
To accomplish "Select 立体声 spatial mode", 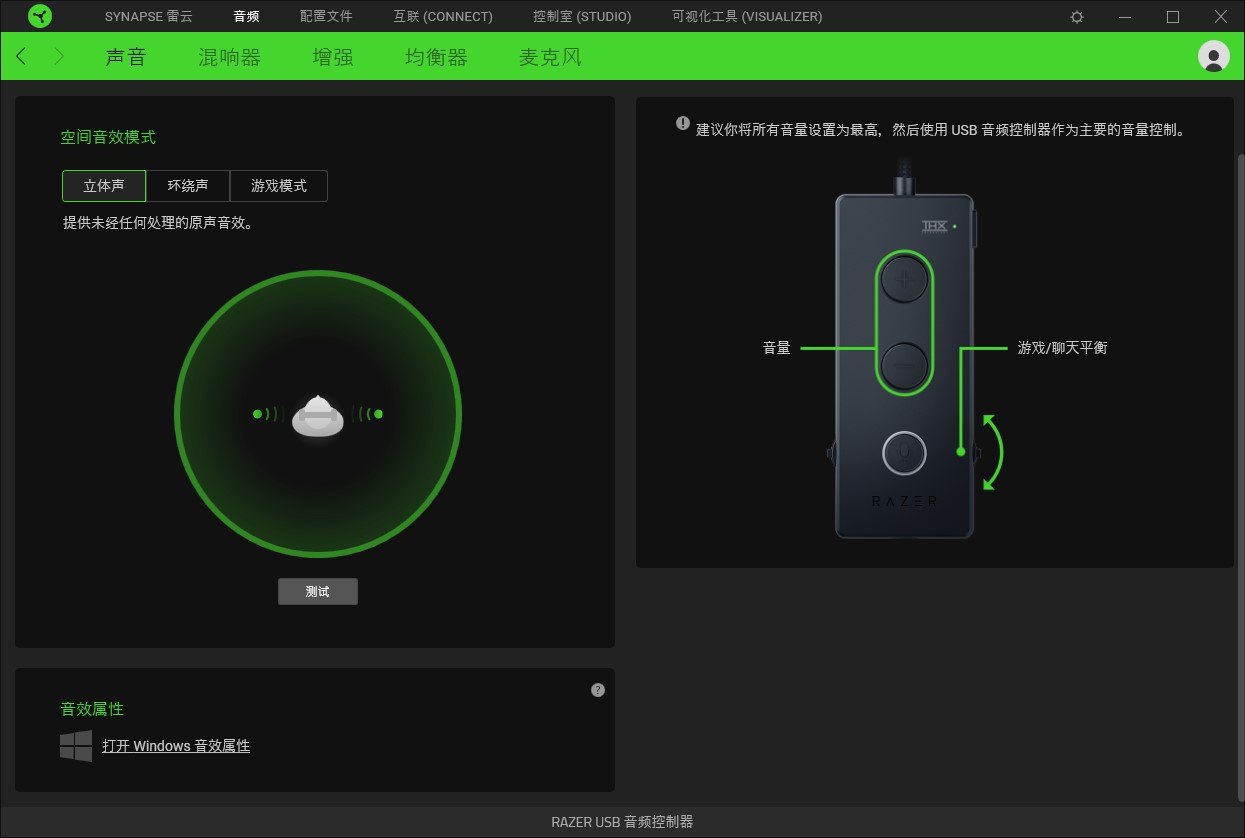I will point(104,186).
